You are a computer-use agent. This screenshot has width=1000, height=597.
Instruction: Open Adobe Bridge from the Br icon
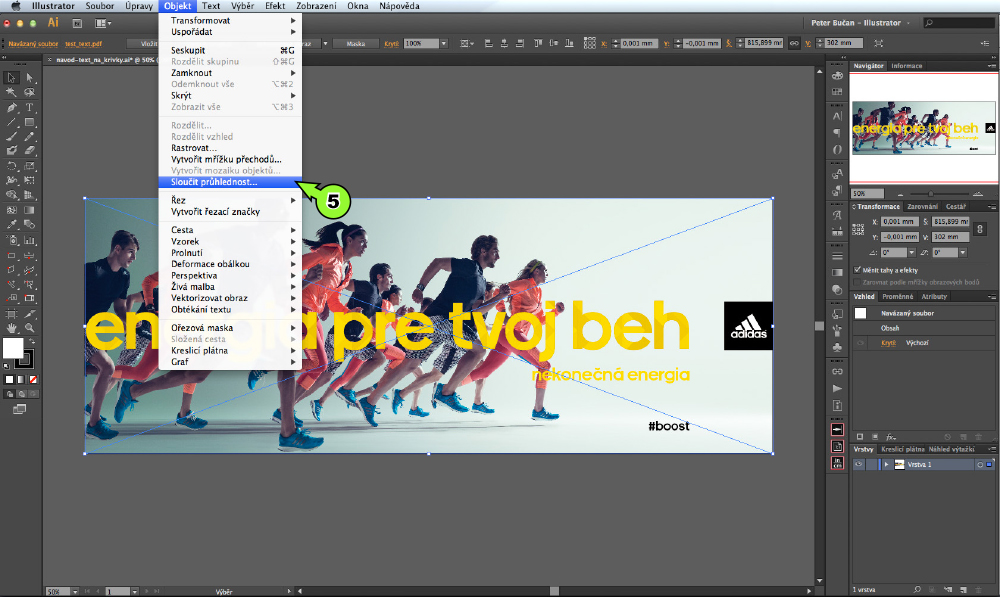[77, 23]
